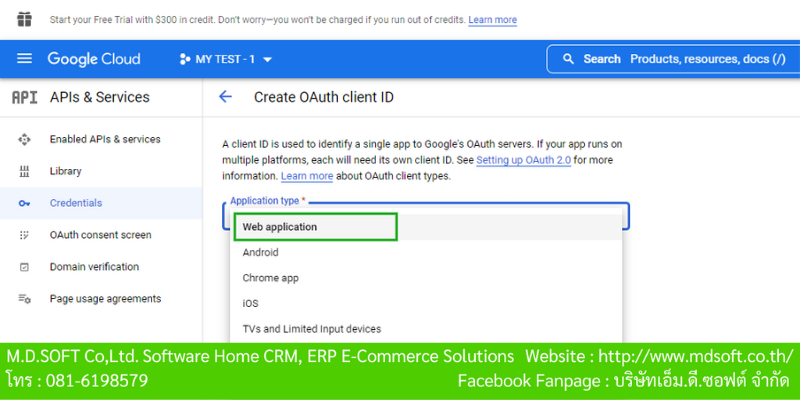This screenshot has height=400, width=800.
Task: Click Learn more about OAuth client types
Action: tap(307, 177)
